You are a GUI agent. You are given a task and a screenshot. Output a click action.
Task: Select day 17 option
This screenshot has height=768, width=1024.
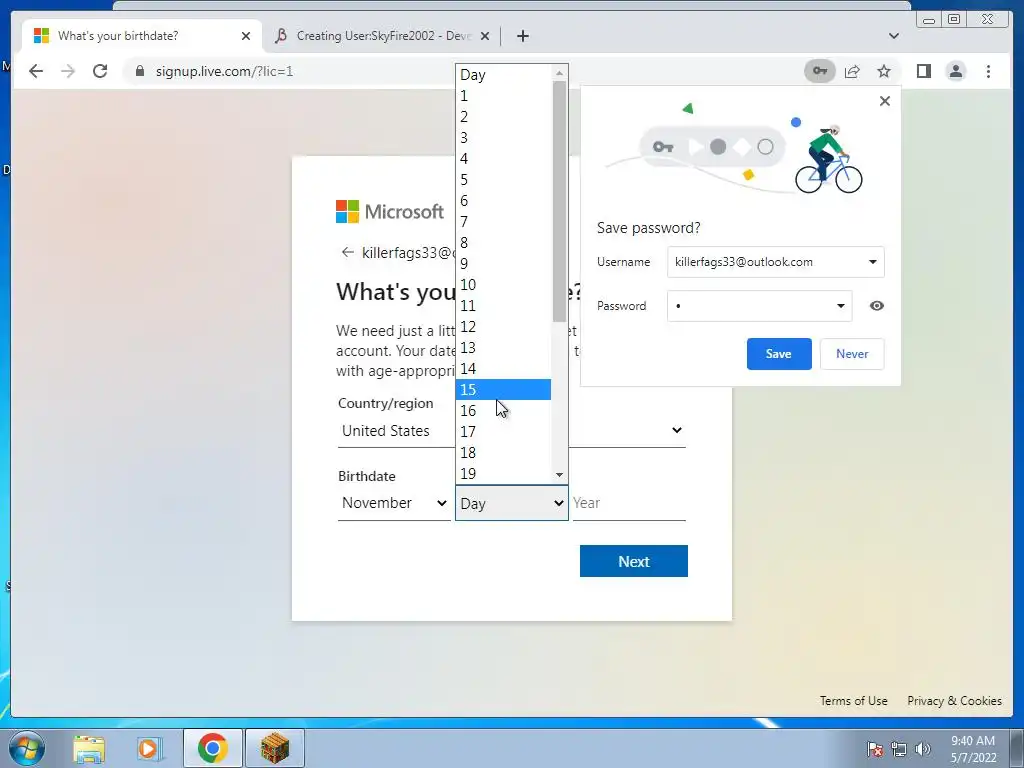504,432
